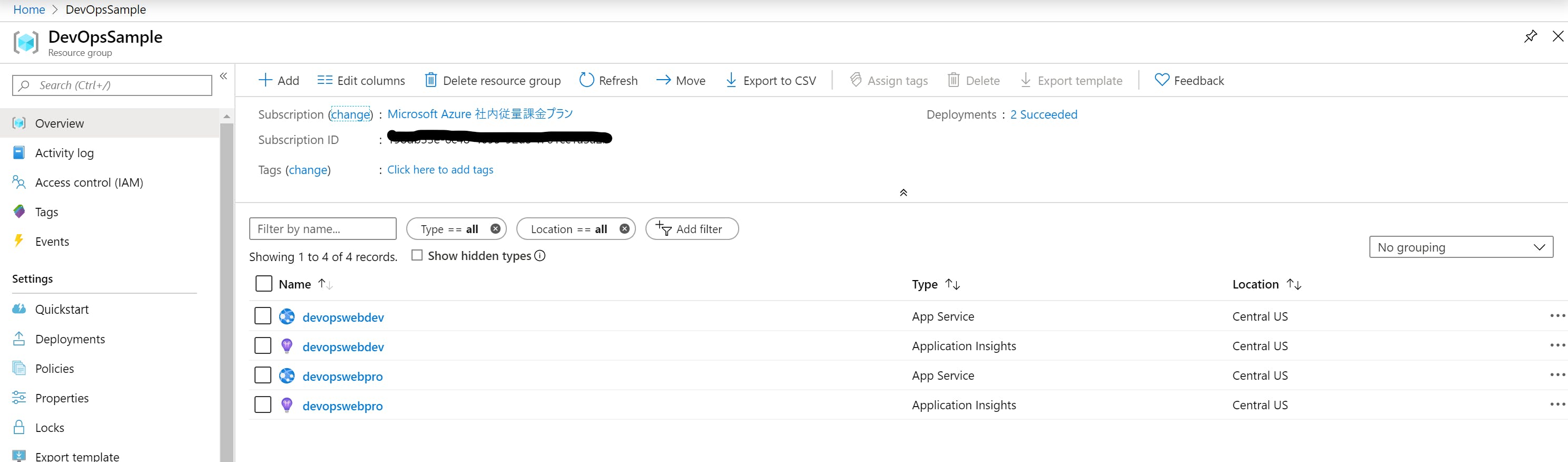
Task: Check the box for devopswebdev Application Insights
Action: (263, 345)
